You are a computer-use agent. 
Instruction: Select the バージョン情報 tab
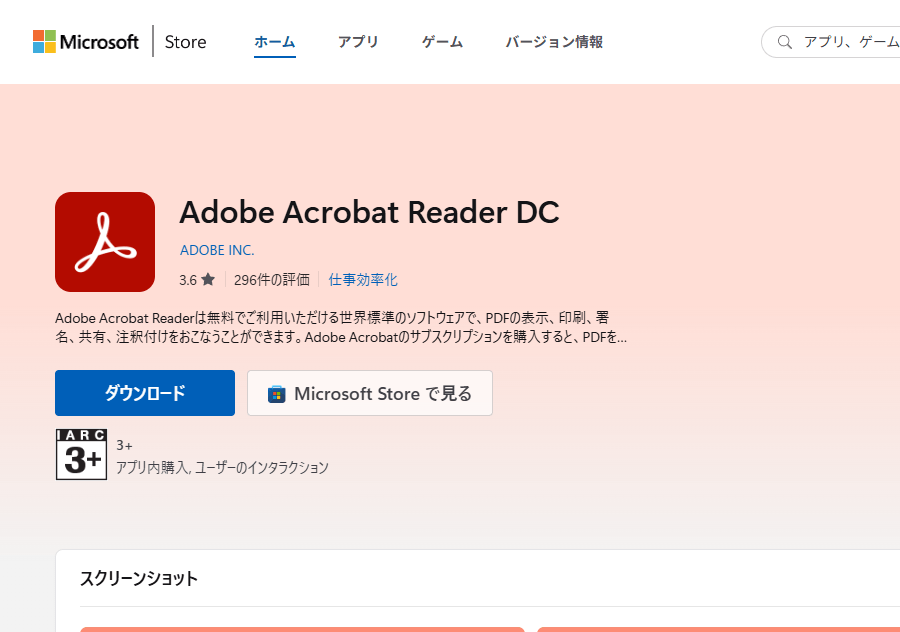(554, 42)
